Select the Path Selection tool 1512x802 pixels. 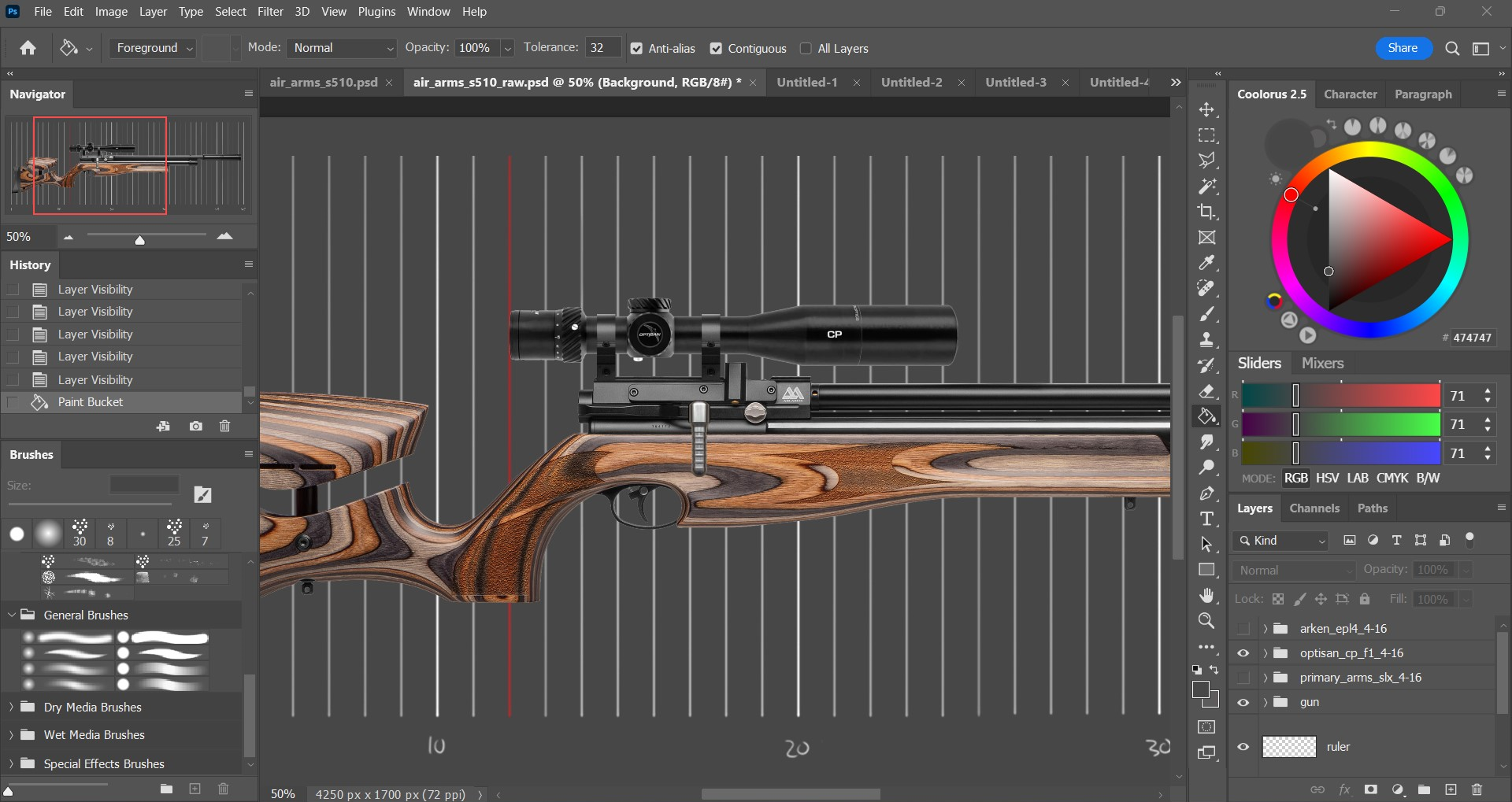tap(1206, 545)
